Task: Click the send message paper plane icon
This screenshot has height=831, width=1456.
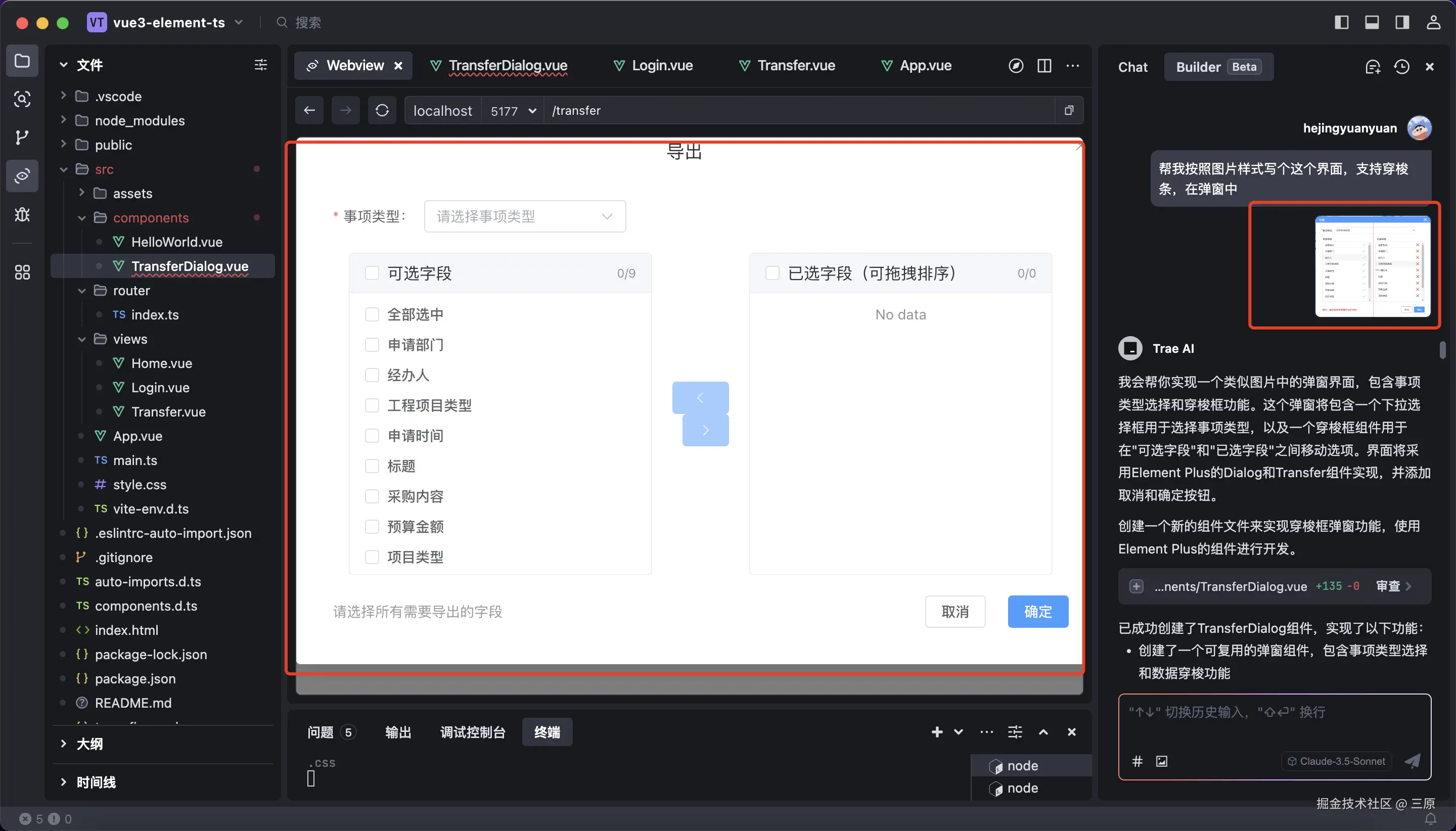Action: pyautogui.click(x=1412, y=761)
